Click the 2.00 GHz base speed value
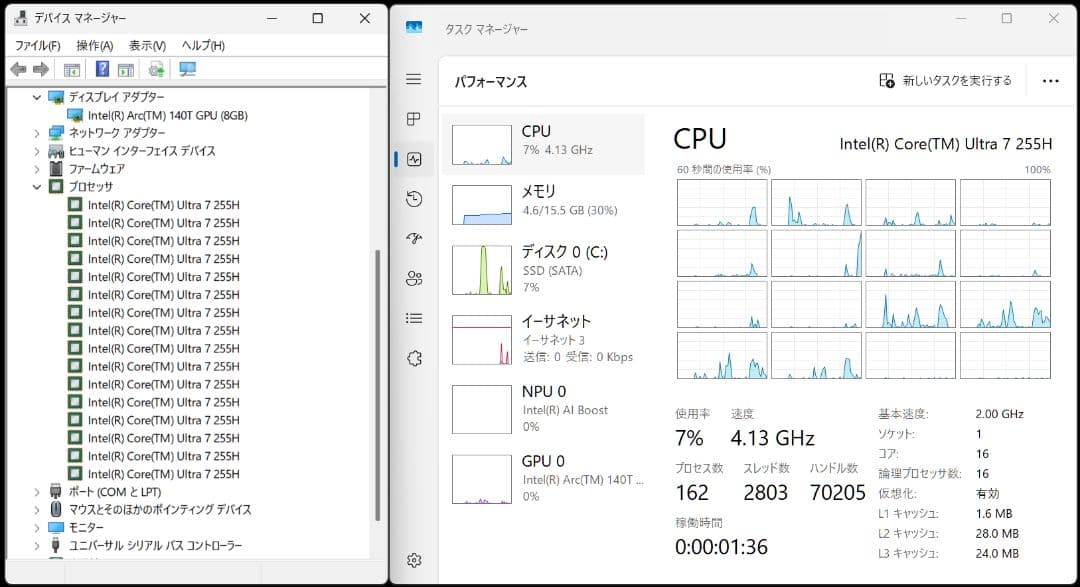The height and width of the screenshot is (587, 1080). [999, 414]
